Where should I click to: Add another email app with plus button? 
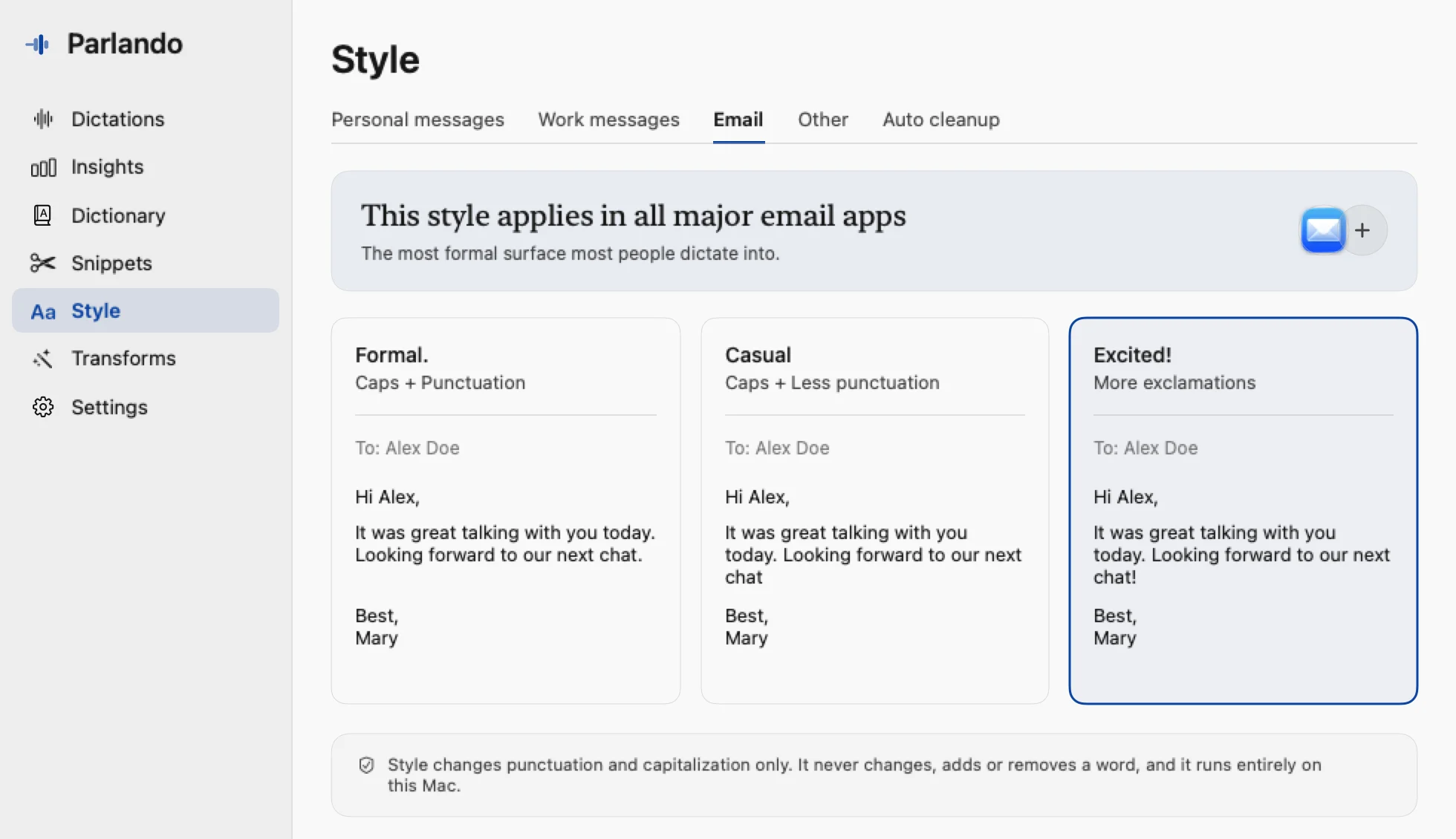(1362, 230)
